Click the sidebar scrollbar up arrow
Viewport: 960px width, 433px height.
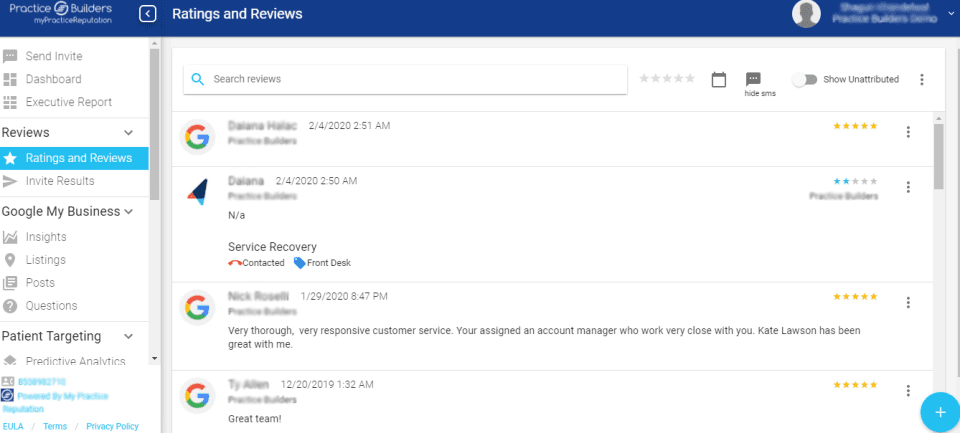(x=154, y=43)
